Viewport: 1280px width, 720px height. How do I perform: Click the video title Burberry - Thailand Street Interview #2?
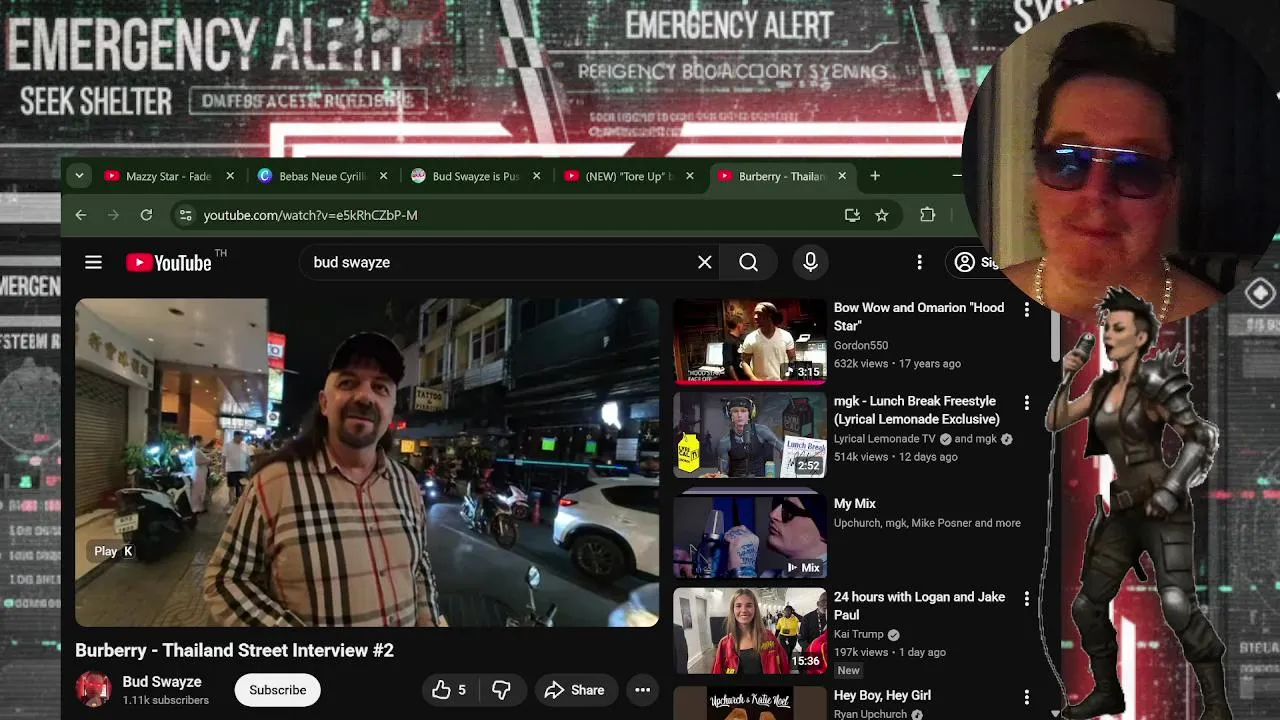point(234,650)
